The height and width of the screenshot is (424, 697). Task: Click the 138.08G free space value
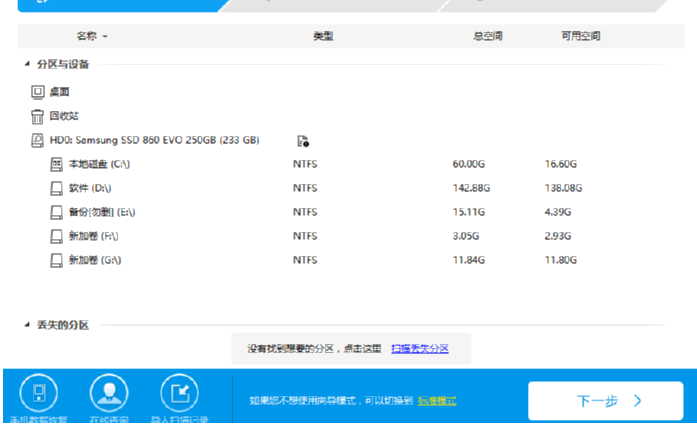tap(563, 188)
